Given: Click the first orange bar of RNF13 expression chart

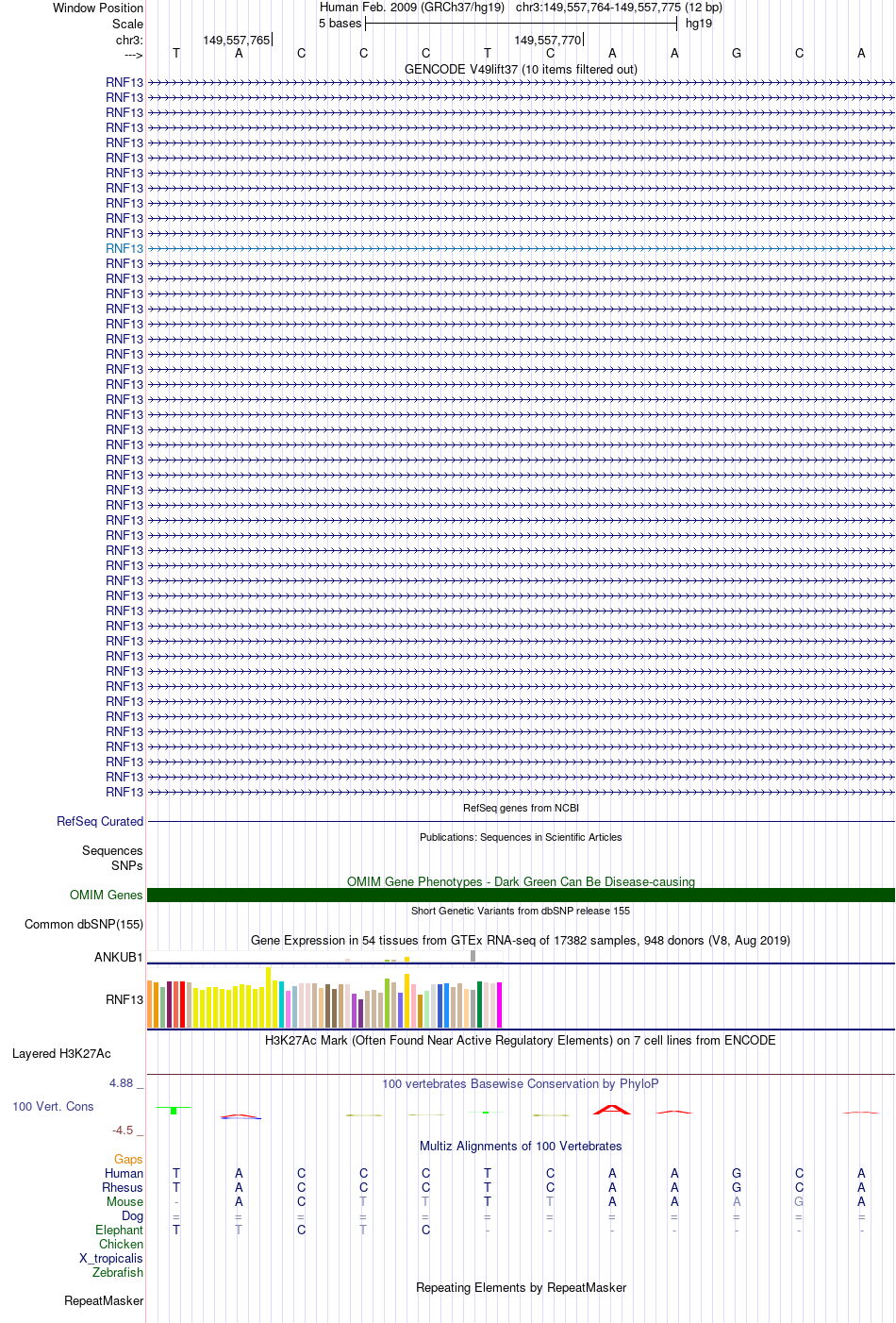Looking at the screenshot, I should (150, 1004).
